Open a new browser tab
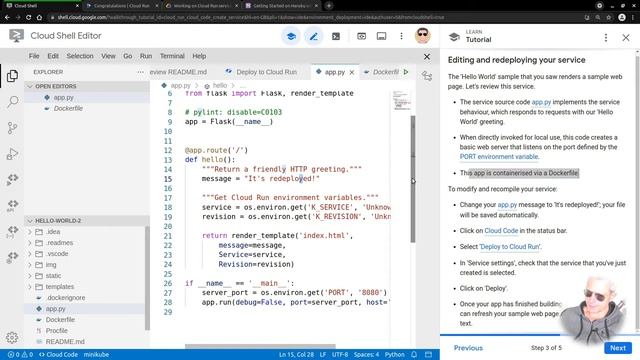The image size is (640, 360). 329,6
